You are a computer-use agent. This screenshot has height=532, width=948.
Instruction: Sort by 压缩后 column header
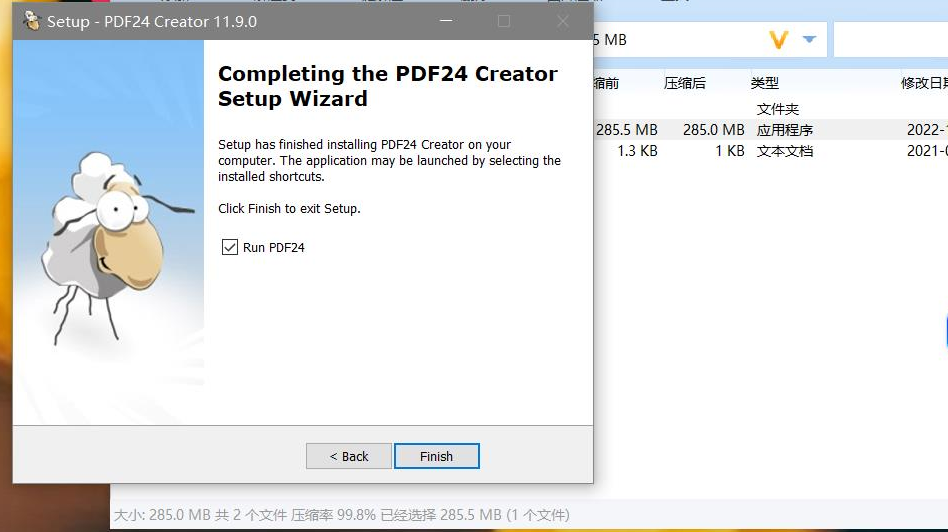pos(684,83)
